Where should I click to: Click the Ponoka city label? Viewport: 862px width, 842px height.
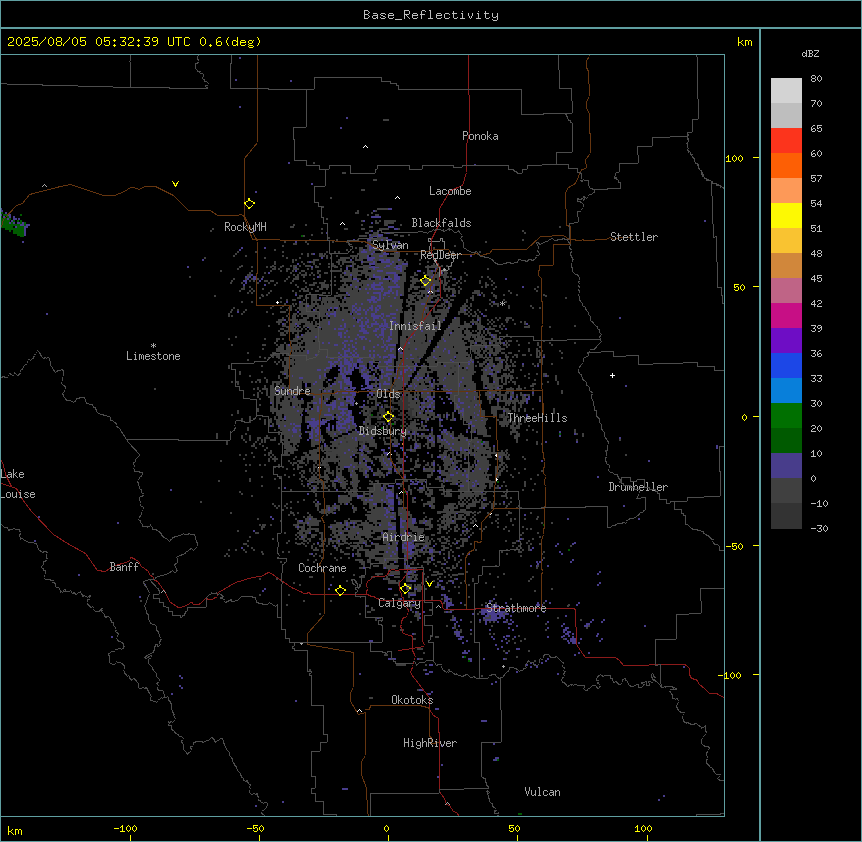[480, 136]
